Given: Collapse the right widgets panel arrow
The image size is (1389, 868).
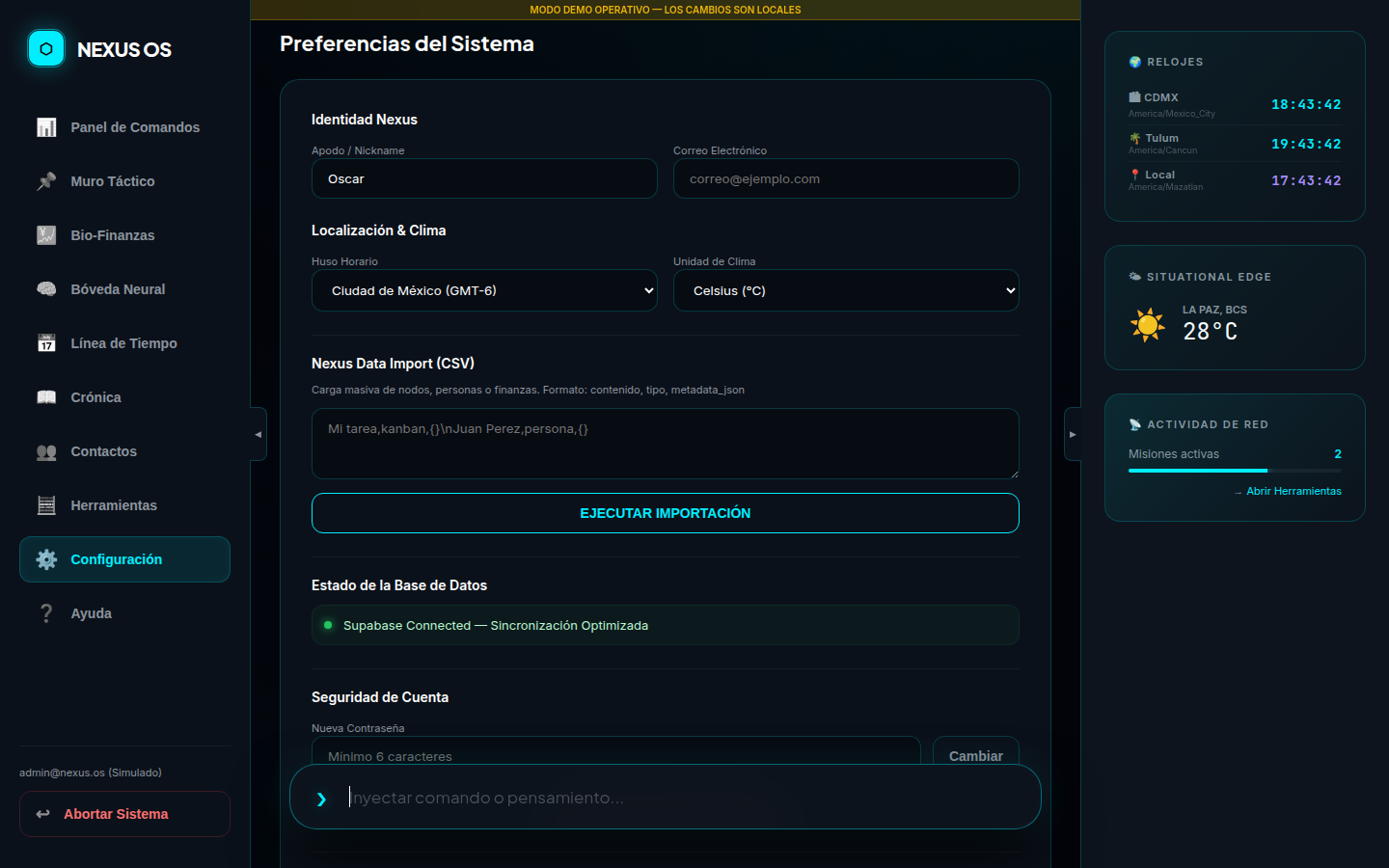Looking at the screenshot, I should (x=1073, y=434).
